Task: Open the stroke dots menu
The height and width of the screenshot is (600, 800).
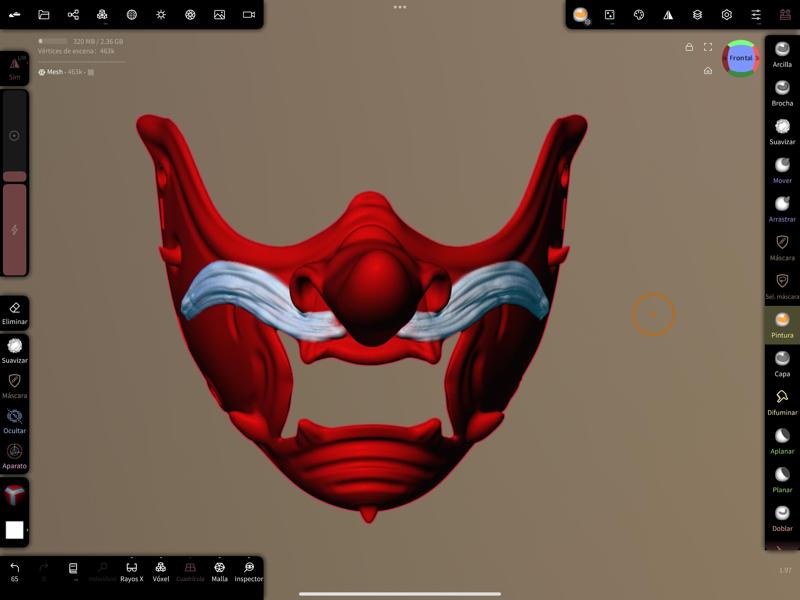Action: point(610,15)
